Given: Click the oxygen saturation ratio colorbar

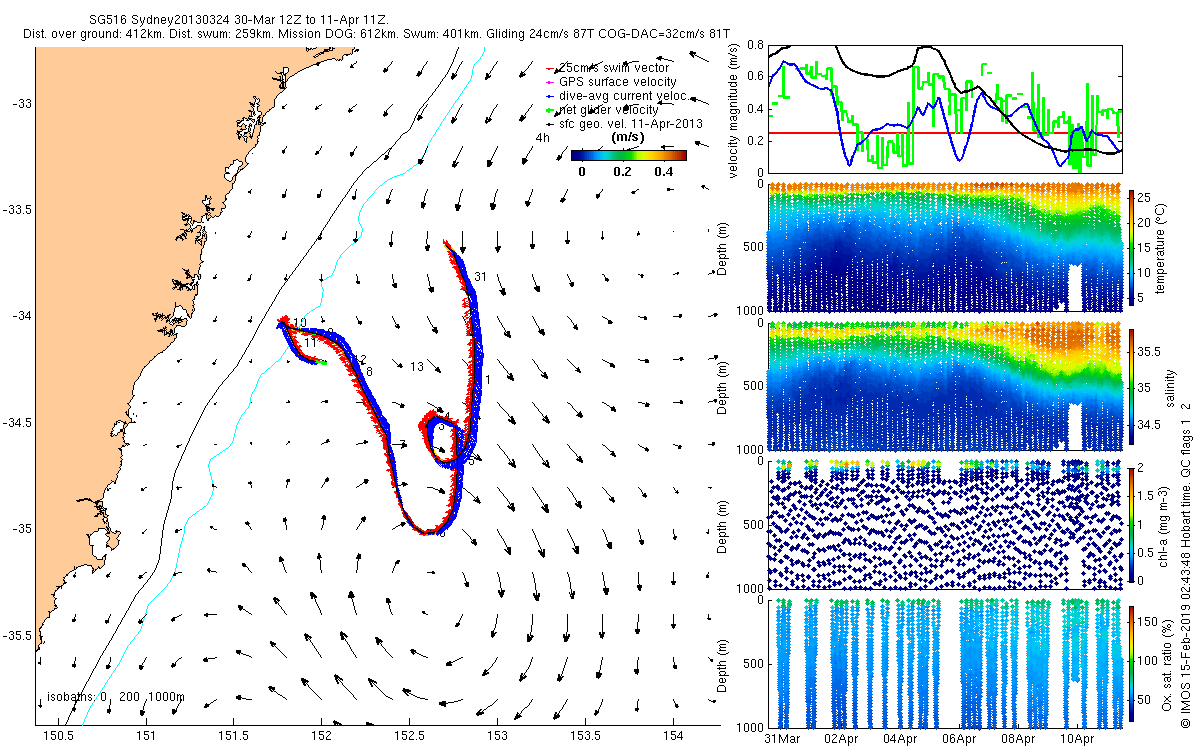Looking at the screenshot, I should (1133, 662).
